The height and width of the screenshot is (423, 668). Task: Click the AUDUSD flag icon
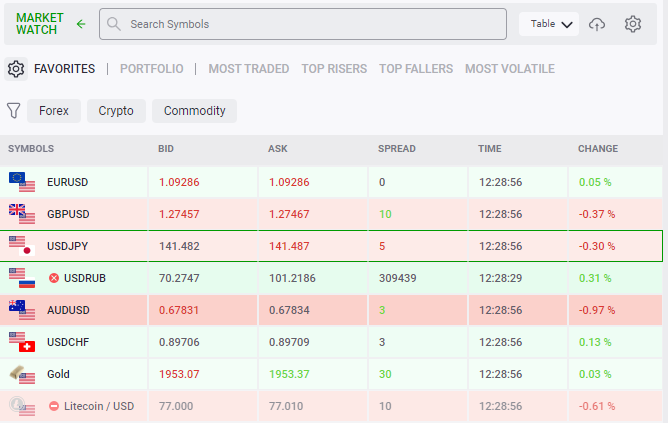click(22, 310)
